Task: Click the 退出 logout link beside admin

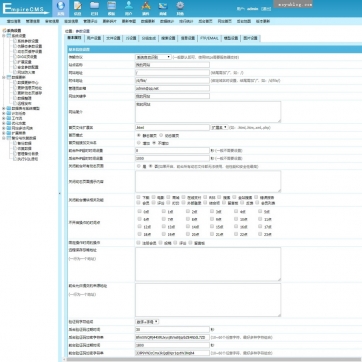Action: point(266,9)
